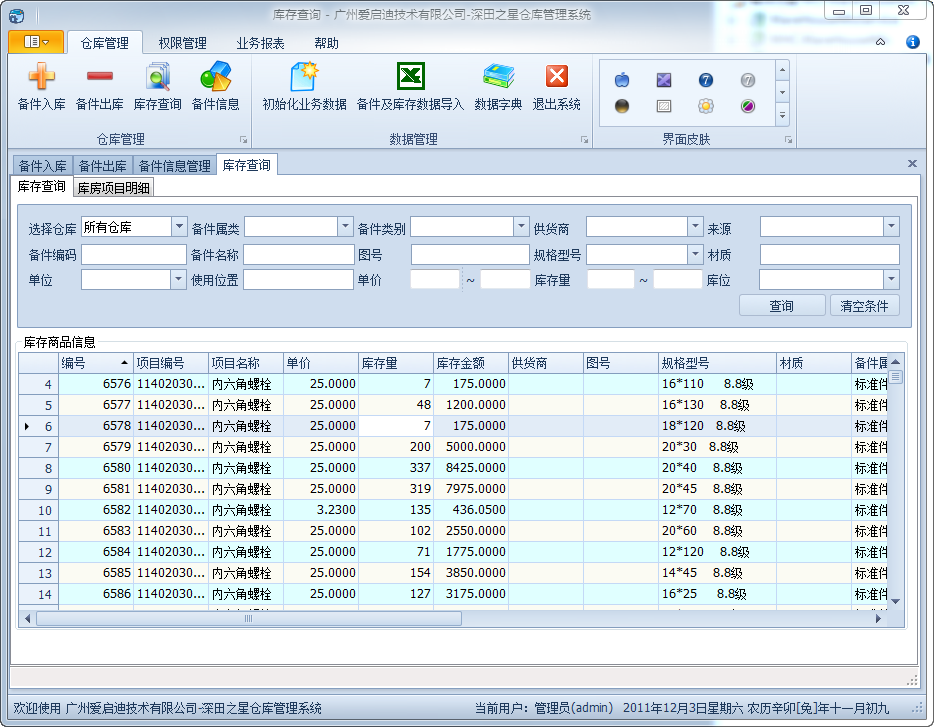Apply the green-purple ball skin

pos(748,106)
